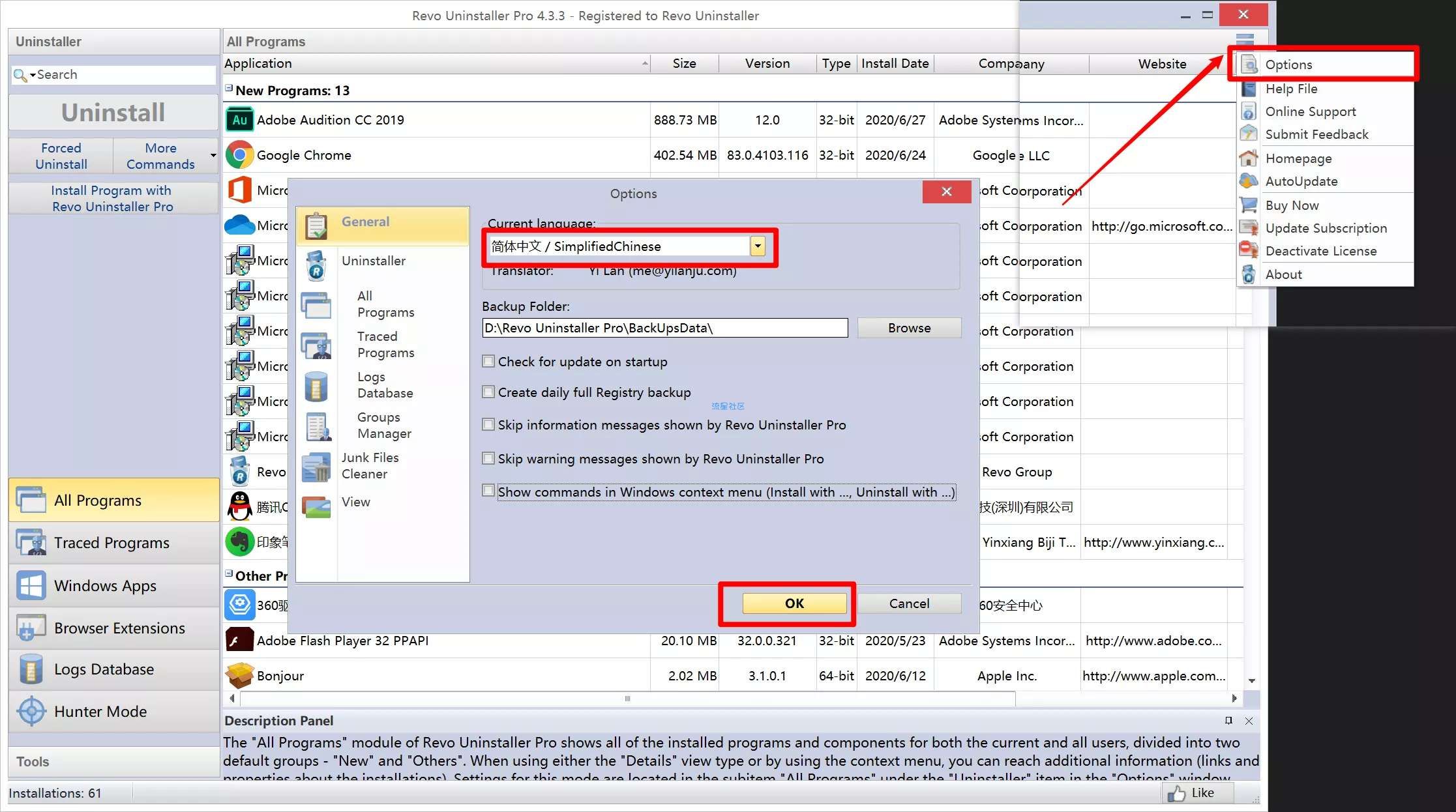Select View icon in Options sidebar
The width and height of the screenshot is (1456, 812).
coord(317,506)
